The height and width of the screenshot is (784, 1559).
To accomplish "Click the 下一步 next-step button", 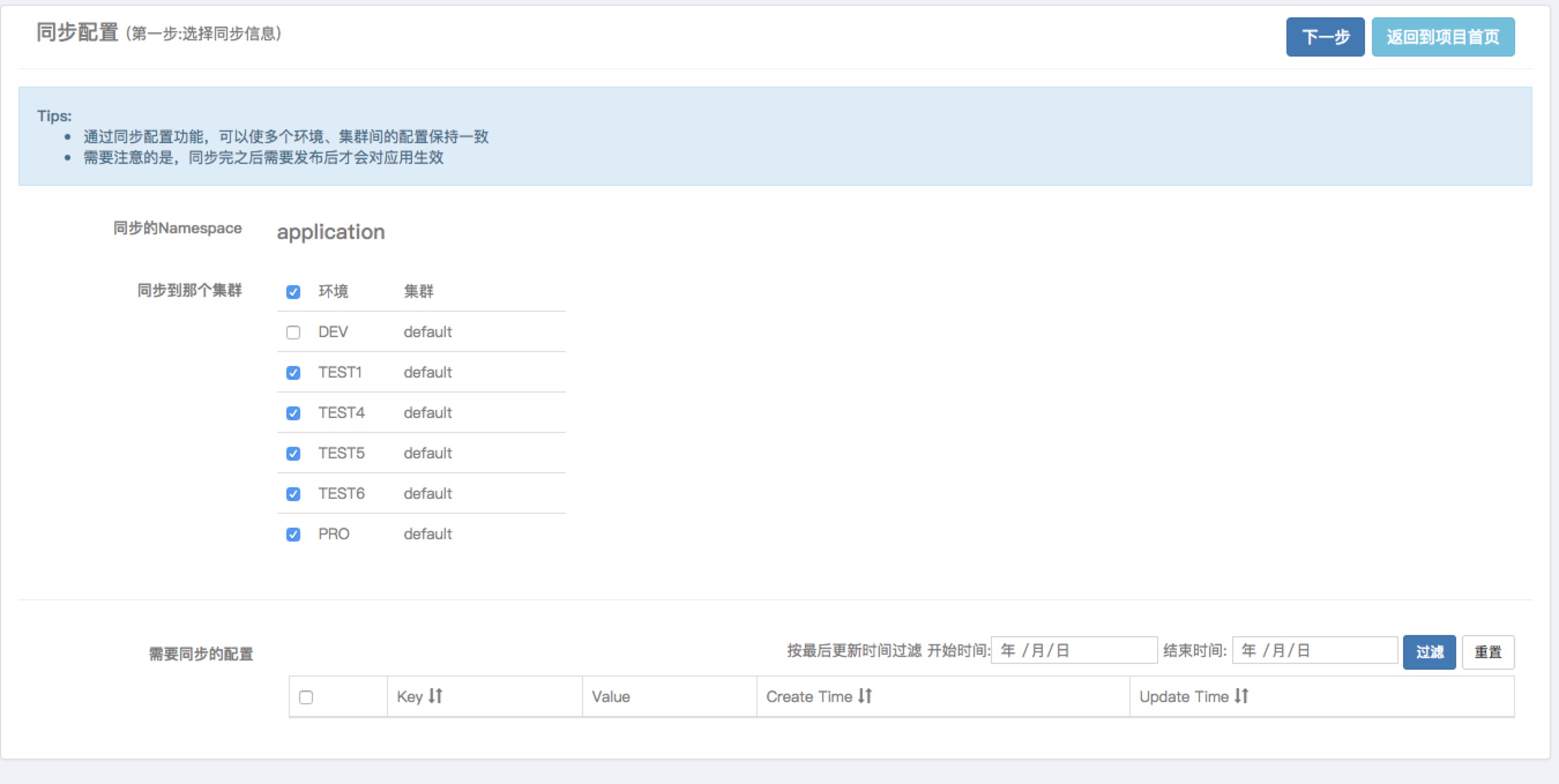I will point(1325,37).
